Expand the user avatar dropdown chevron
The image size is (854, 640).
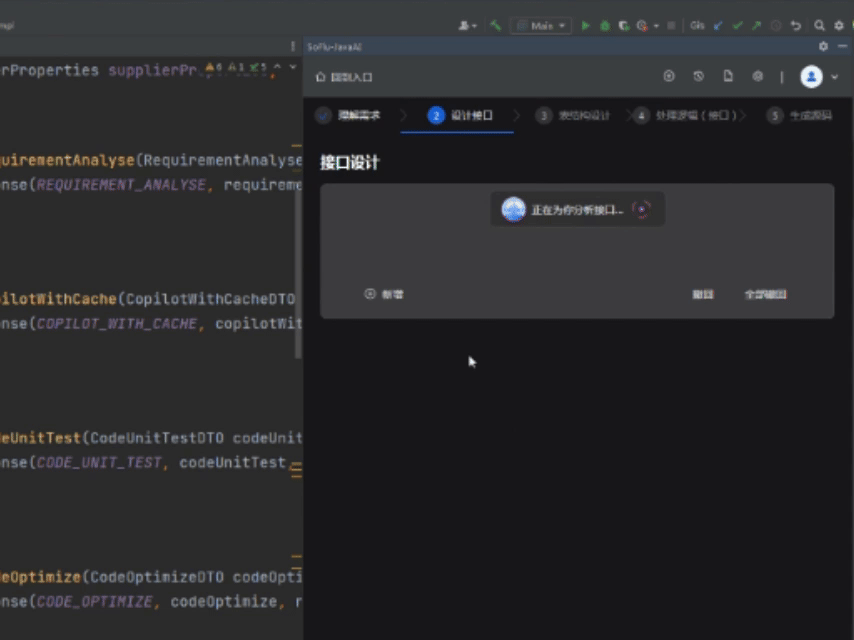[835, 77]
